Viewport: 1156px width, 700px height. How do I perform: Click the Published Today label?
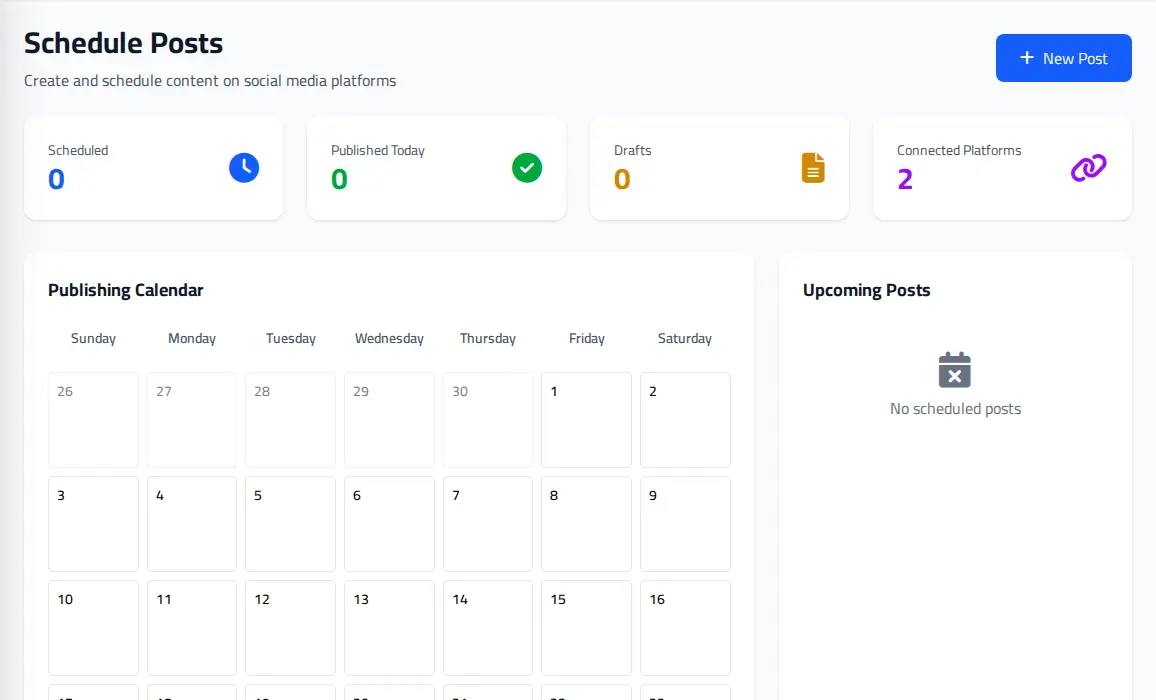(x=377, y=150)
